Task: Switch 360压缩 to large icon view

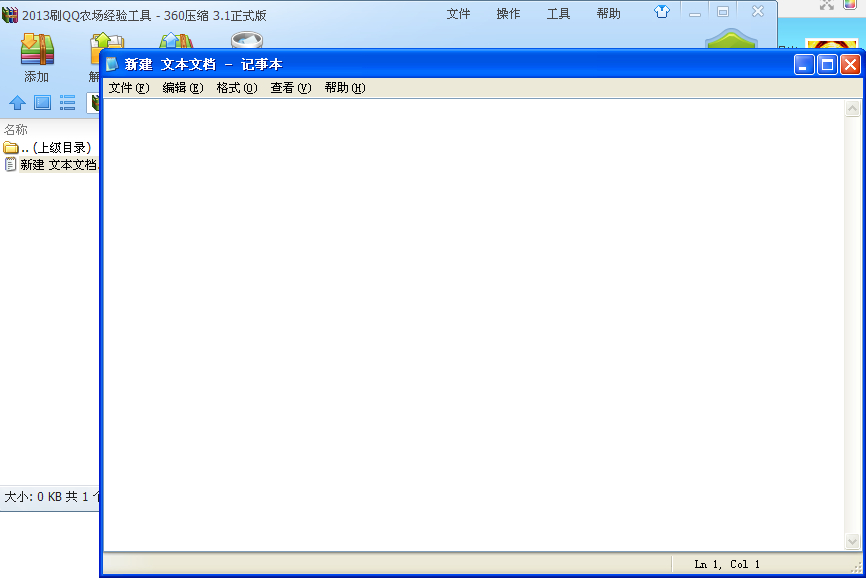Action: pos(43,103)
